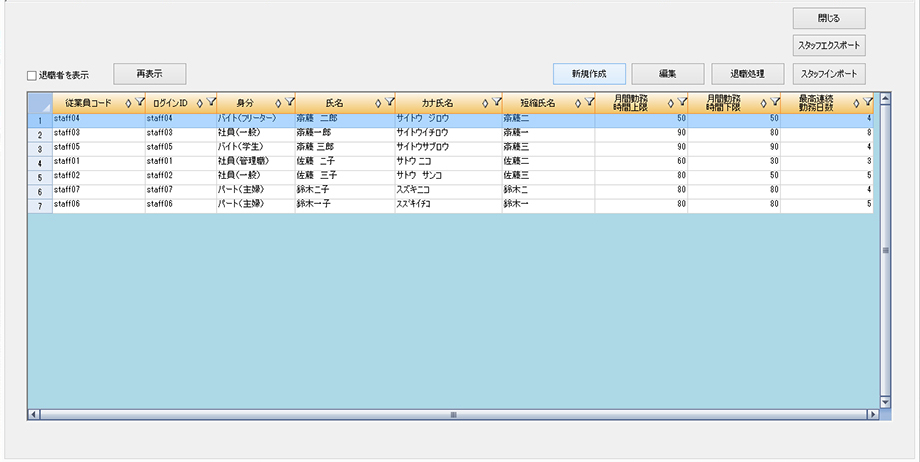The image size is (920, 462).
Task: Enable the 退職者を表示 checkbox
Action: [x=32, y=75]
